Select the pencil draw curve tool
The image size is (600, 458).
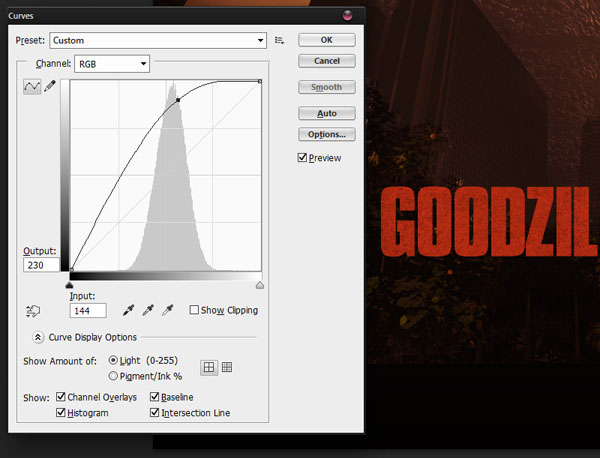pos(50,86)
